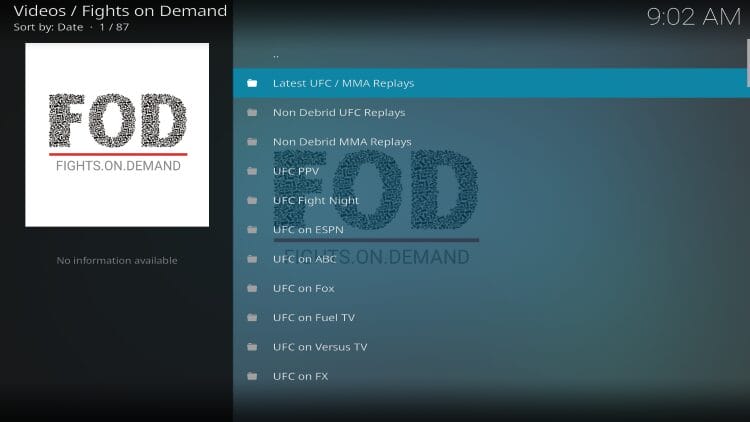Image resolution: width=750 pixels, height=422 pixels.
Task: Click folder icon beside Non Debrid MMA Replays
Action: pos(252,142)
